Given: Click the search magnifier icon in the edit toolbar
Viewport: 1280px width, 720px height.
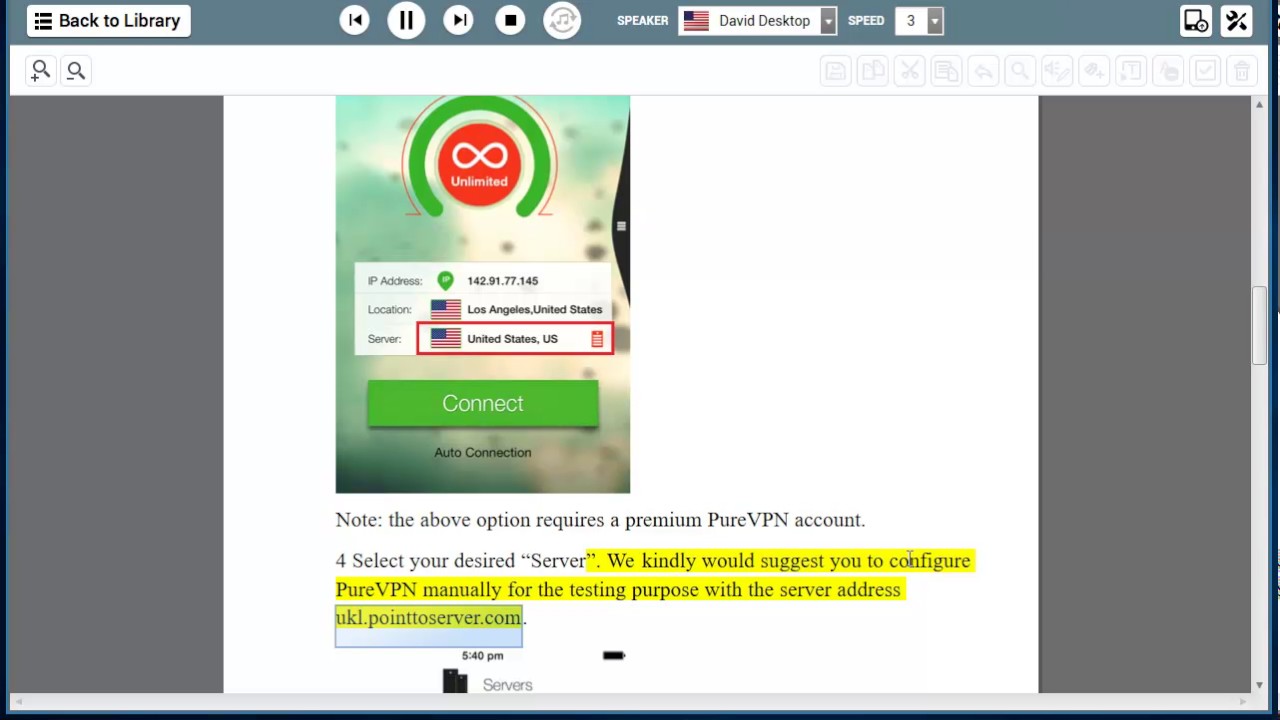Looking at the screenshot, I should (1020, 71).
